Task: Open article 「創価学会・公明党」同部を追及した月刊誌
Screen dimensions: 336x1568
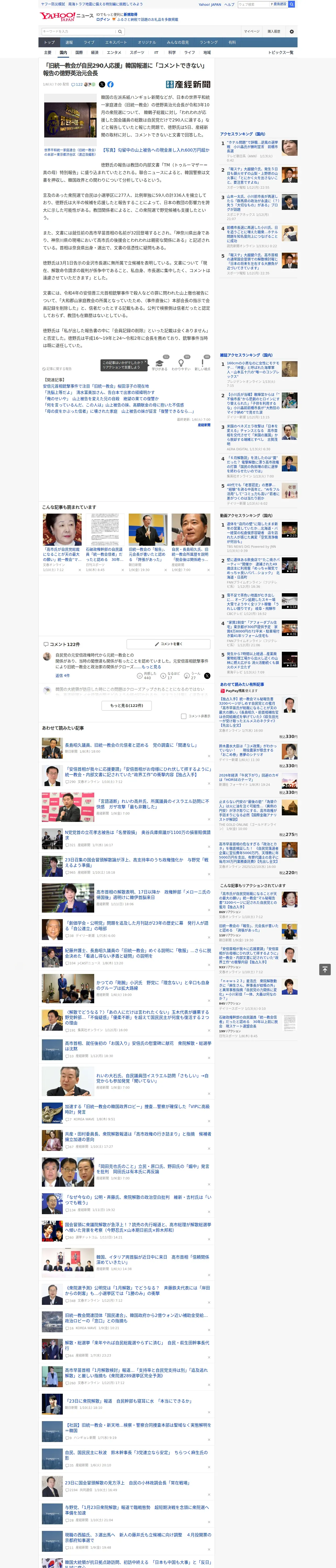Action: (137, 926)
